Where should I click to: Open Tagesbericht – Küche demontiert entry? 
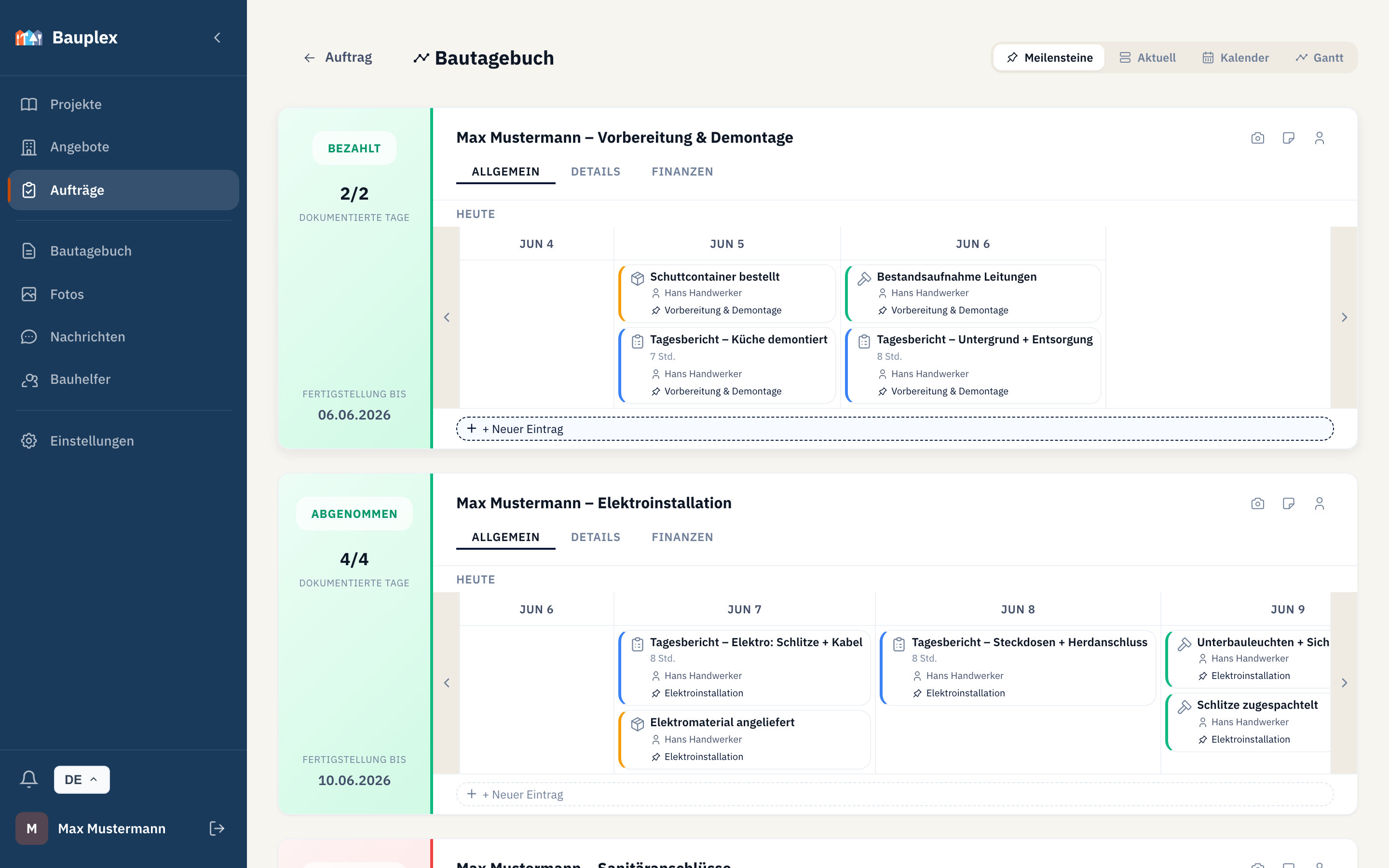[x=727, y=365]
